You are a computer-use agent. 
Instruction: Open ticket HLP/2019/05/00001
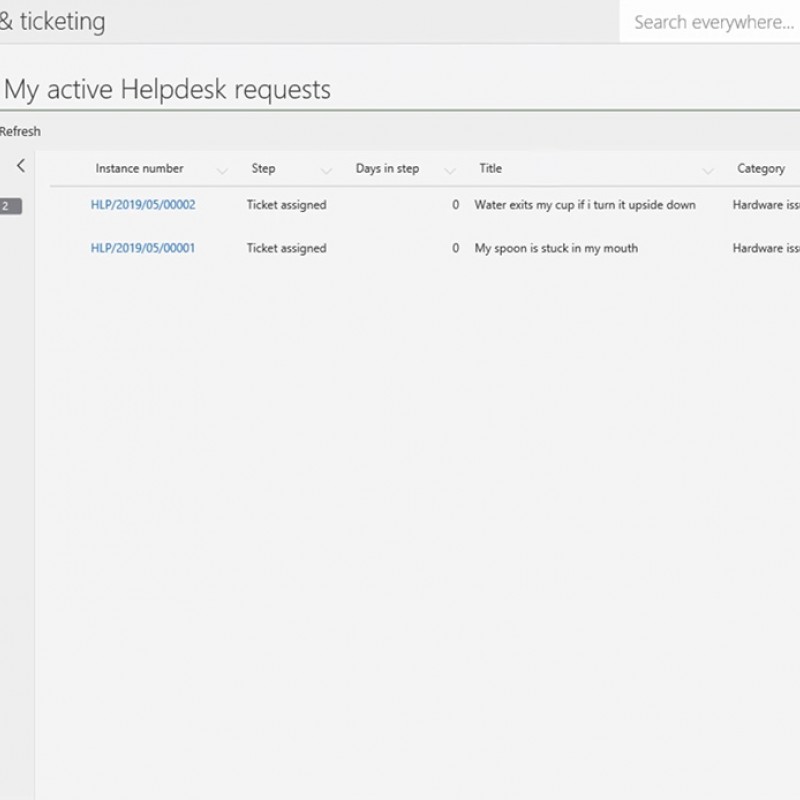(143, 248)
